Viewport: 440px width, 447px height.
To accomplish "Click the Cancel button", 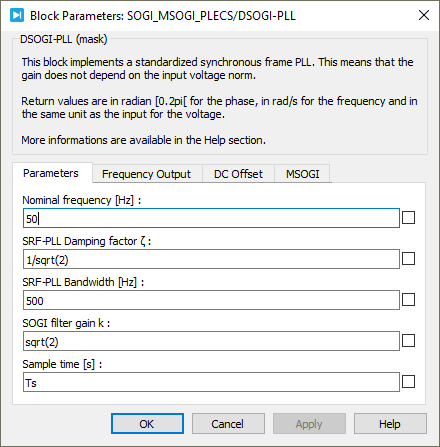I will click(228, 424).
